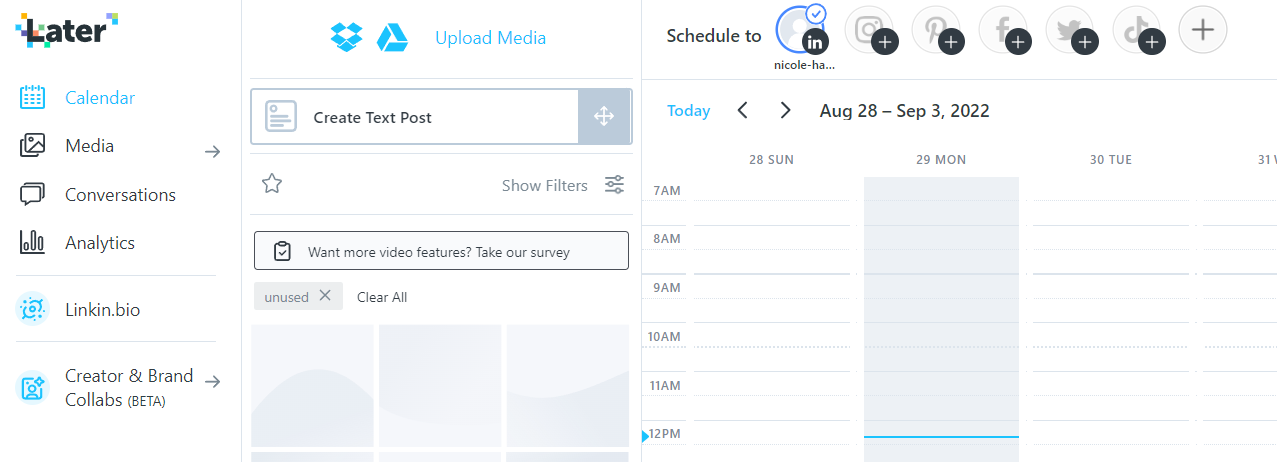Add a Pinterest profile
The height and width of the screenshot is (462, 1277).
pos(936,29)
